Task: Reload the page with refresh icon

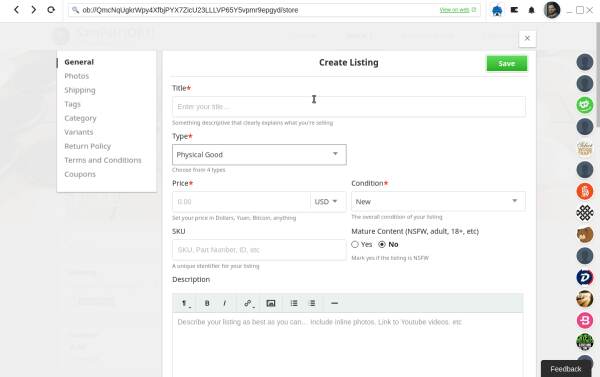Action: pos(51,10)
